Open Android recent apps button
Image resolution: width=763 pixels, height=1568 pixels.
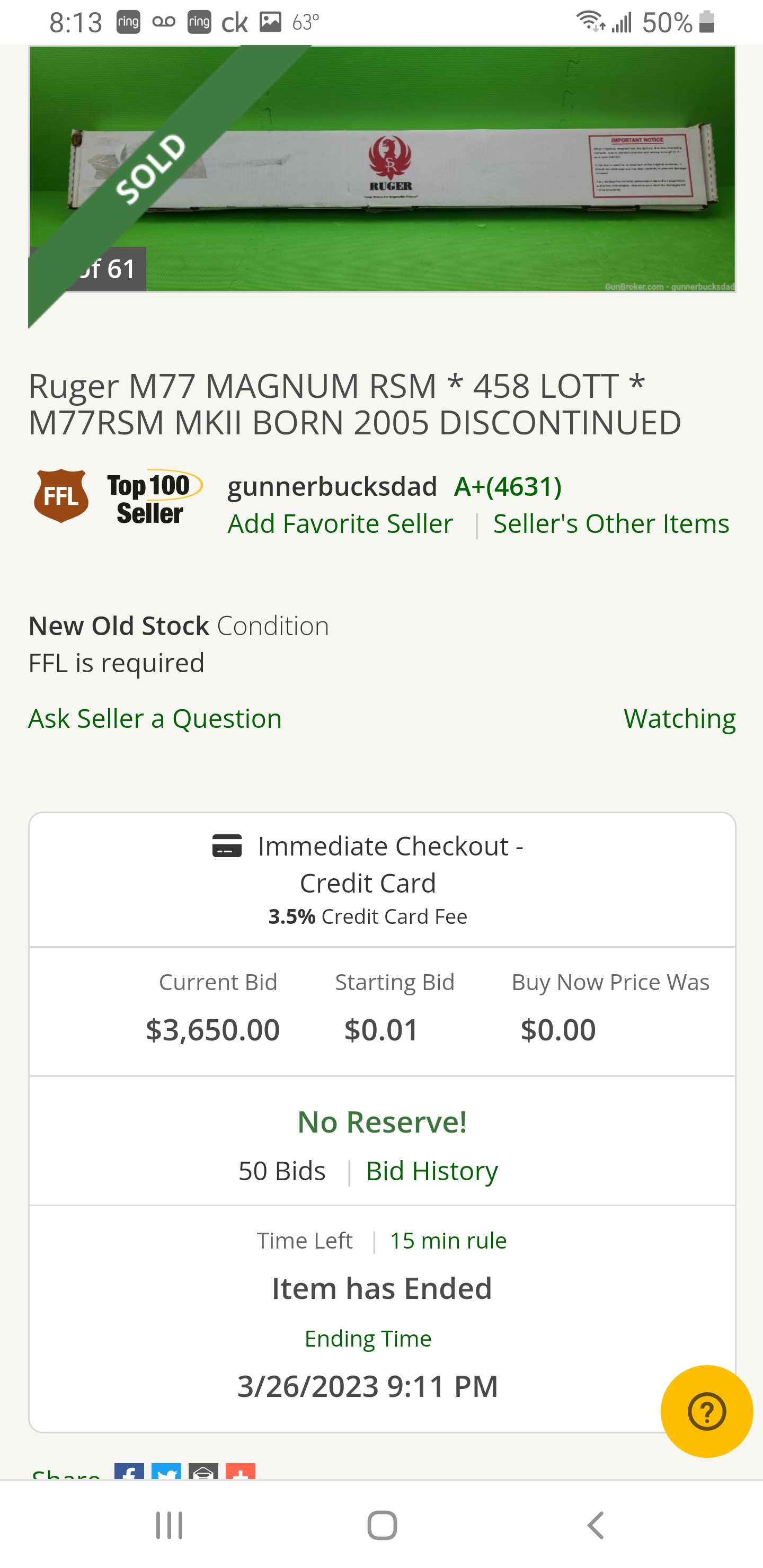(168, 1525)
